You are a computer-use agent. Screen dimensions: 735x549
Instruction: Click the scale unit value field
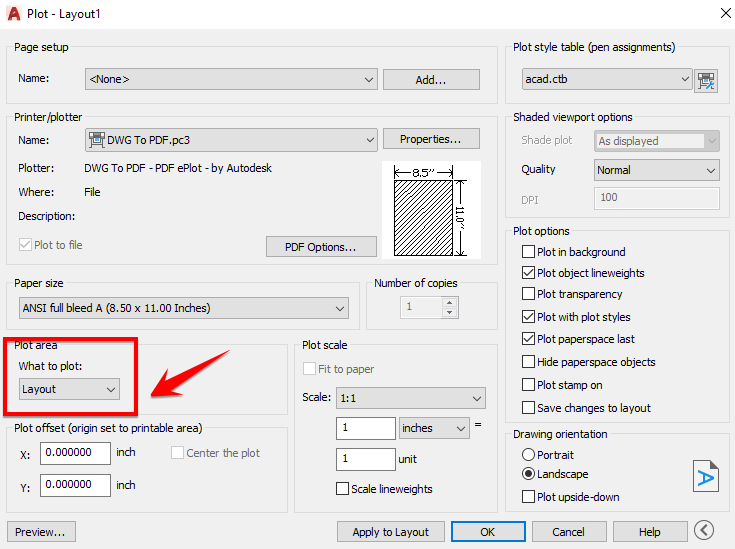click(x=366, y=459)
